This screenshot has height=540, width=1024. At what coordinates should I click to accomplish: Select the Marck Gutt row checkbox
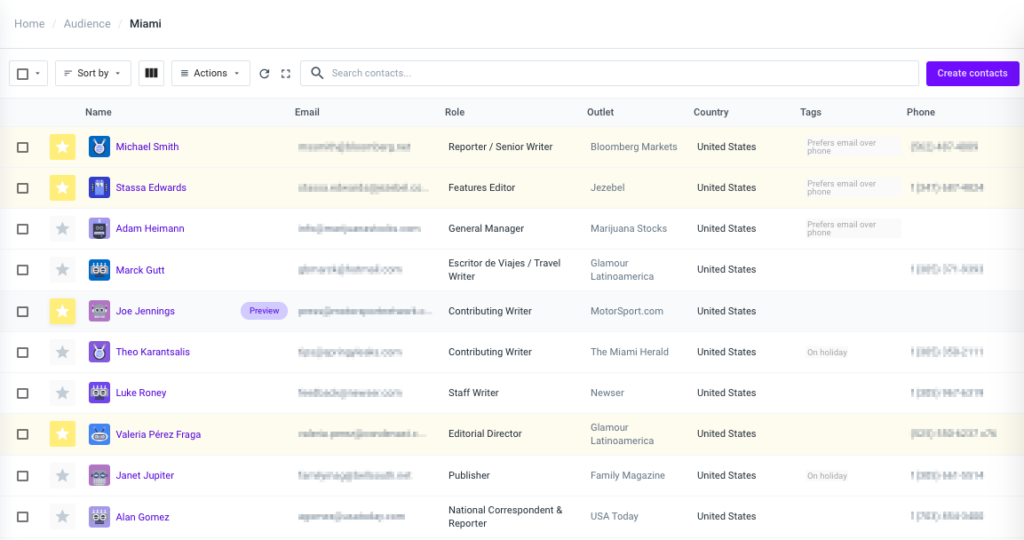[23, 270]
